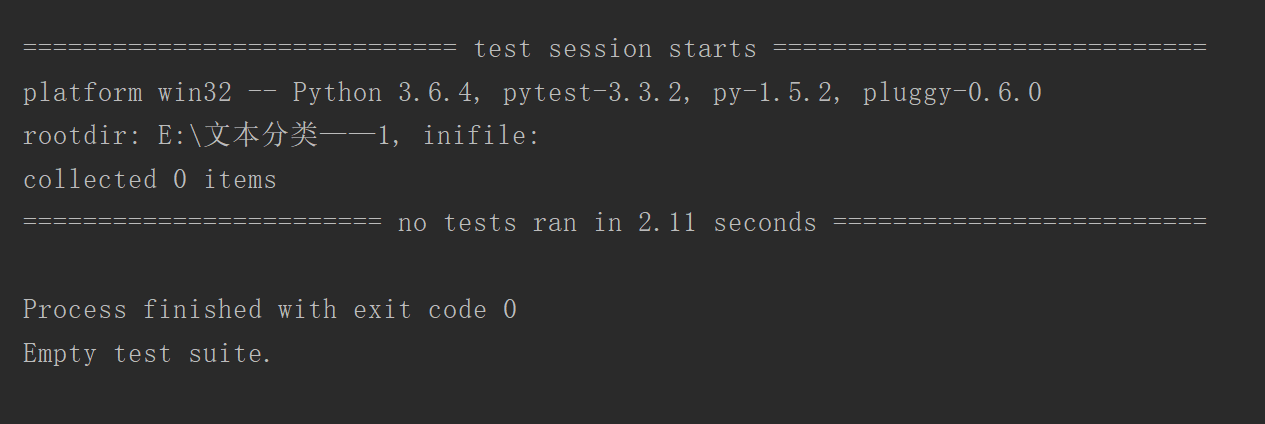Click the equals-sign separator left of 'test session'
This screenshot has height=424, width=1265.
coord(240,49)
